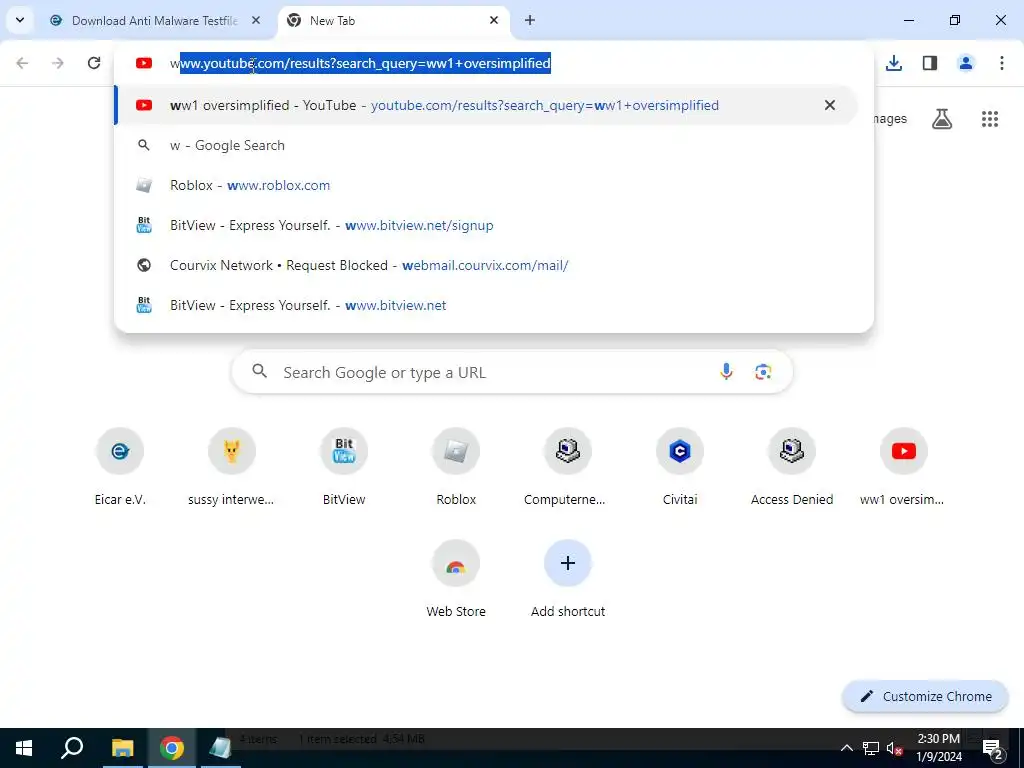This screenshot has height=768, width=1024.
Task: Open Windows taskbar search
Action: (72, 748)
